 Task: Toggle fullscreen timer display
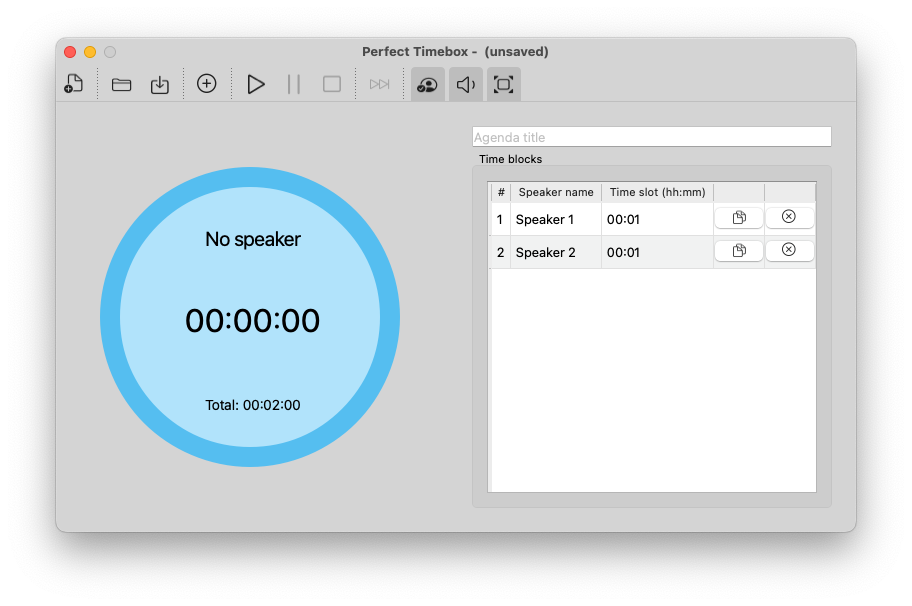pyautogui.click(x=503, y=84)
